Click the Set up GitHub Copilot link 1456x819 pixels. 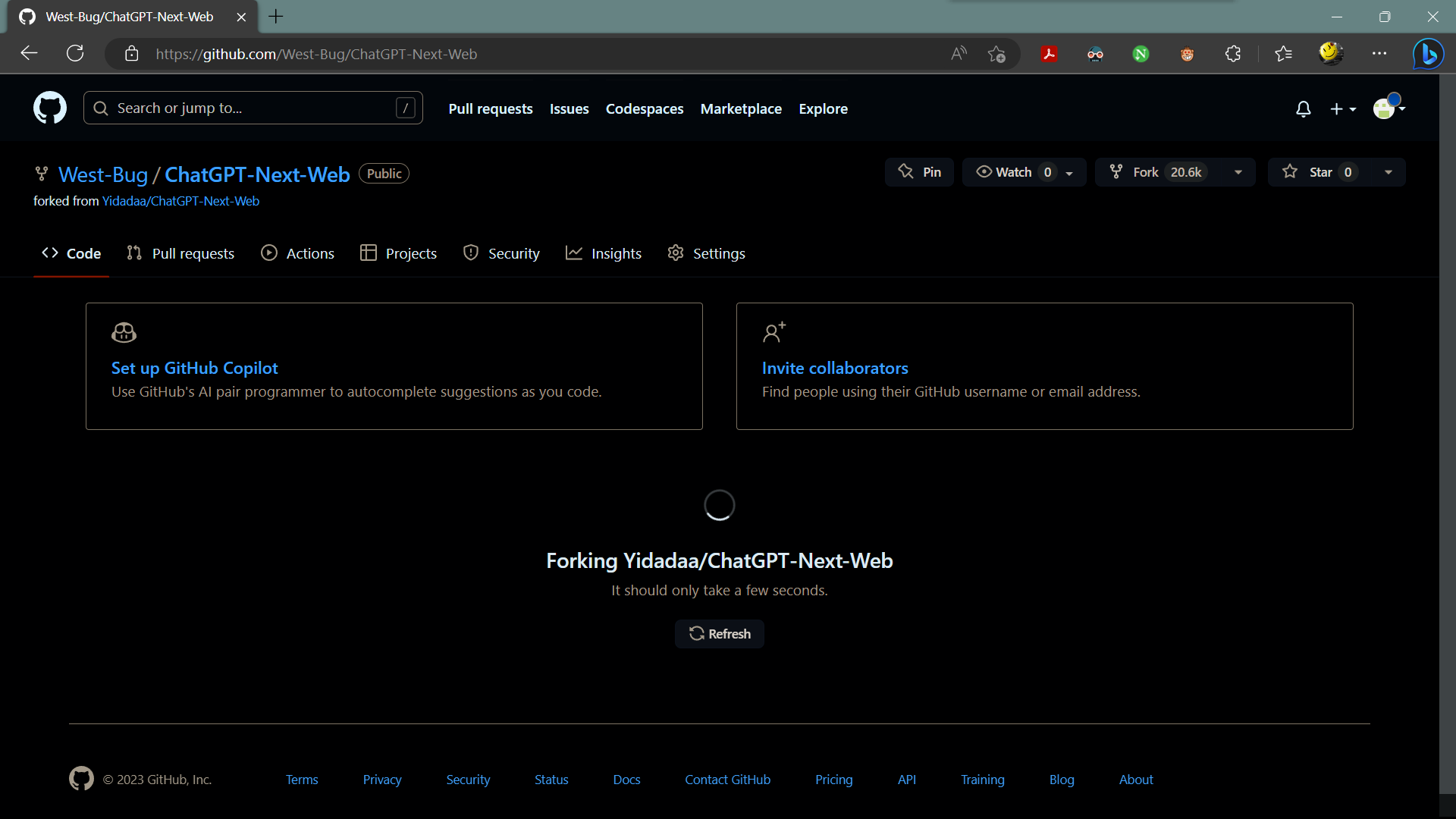point(194,368)
